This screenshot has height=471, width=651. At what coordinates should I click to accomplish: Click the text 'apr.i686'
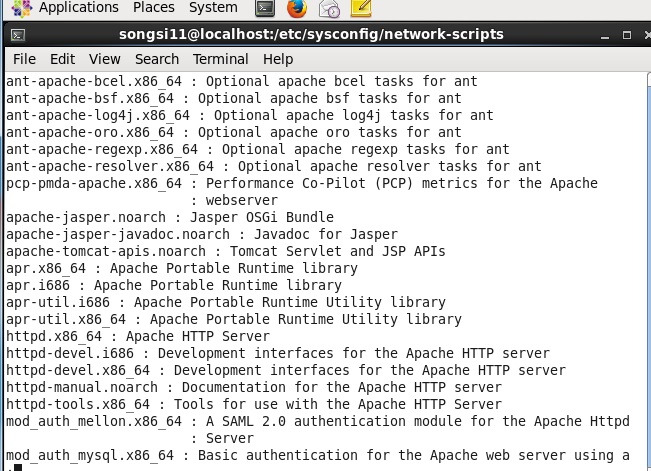(x=38, y=286)
